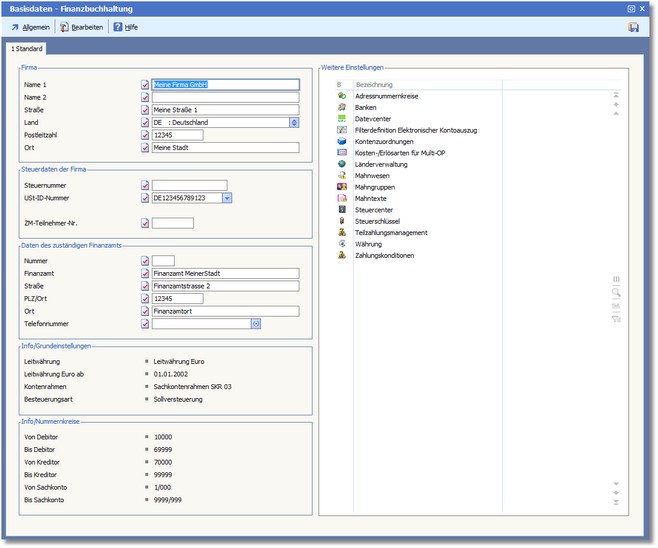The image size is (658, 548).
Task: Click the Mahngruppen icon
Action: click(343, 187)
